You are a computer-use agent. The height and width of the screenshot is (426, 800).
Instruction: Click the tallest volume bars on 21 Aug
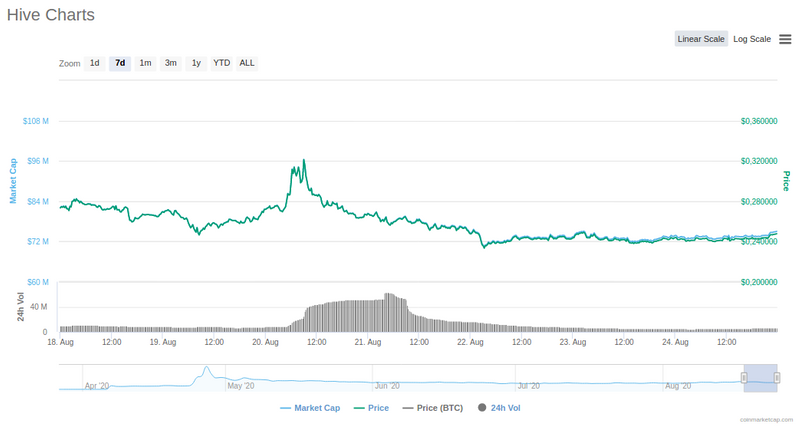click(x=389, y=312)
